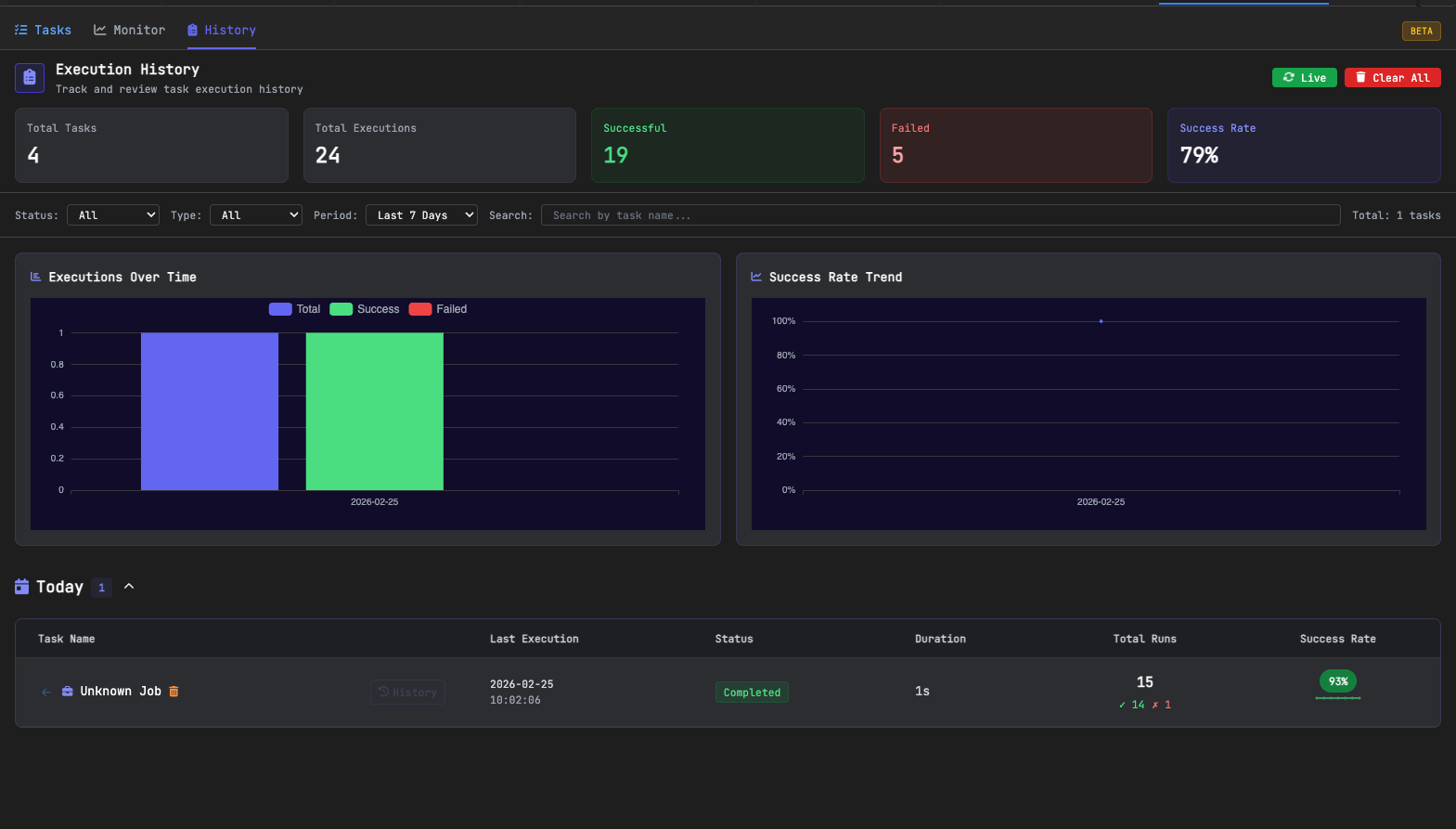Click the back arrow beside Unknown Job
The height and width of the screenshot is (829, 1456).
coord(46,692)
